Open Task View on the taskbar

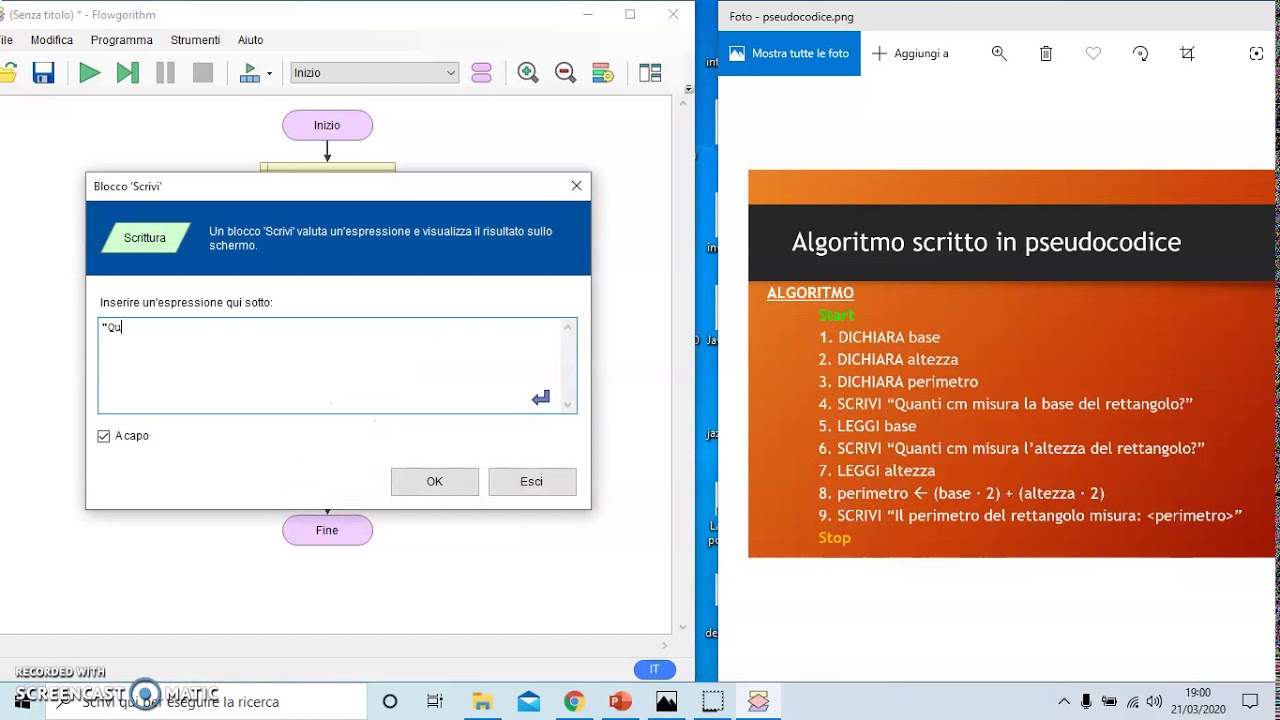[x=435, y=701]
